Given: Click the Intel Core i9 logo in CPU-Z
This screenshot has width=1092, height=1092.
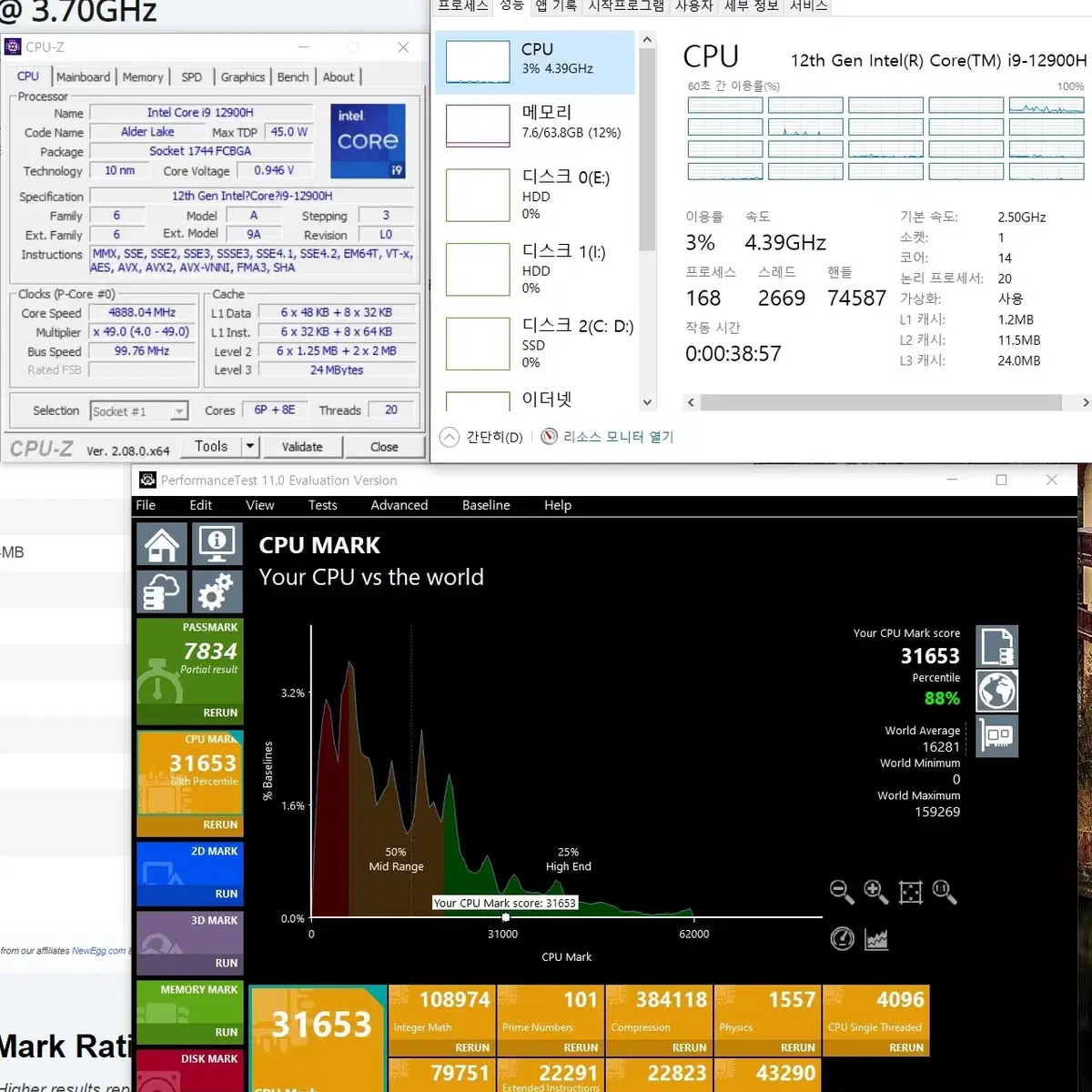Looking at the screenshot, I should coord(368,141).
